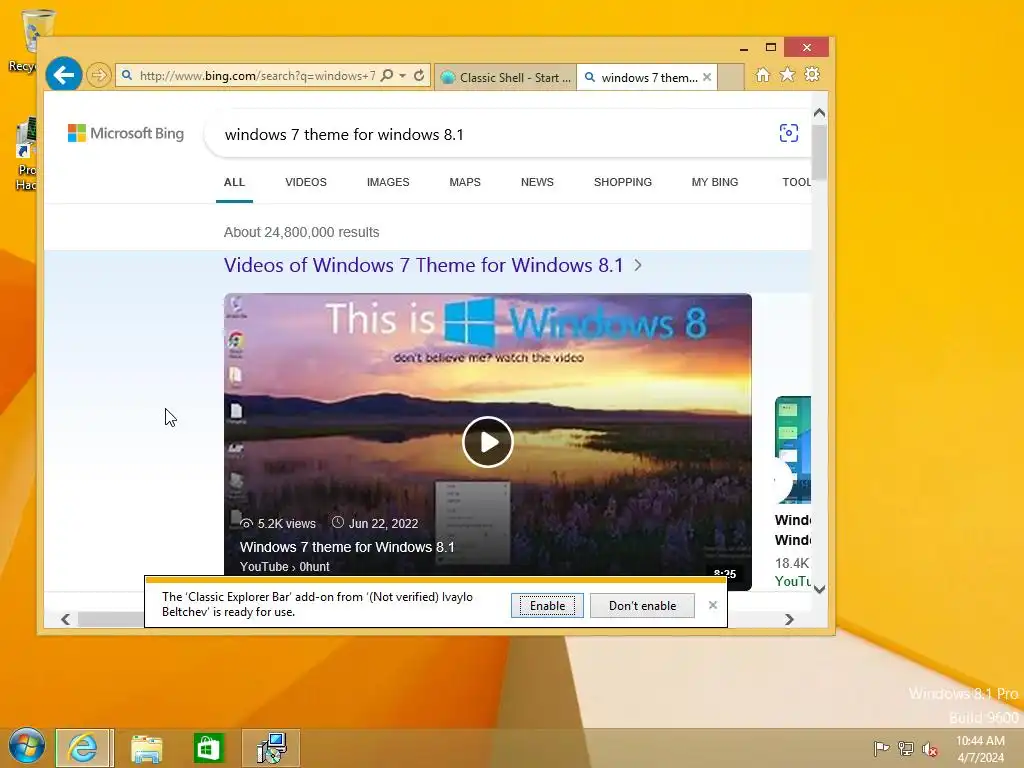This screenshot has width=1024, height=768.
Task: Open Videos of Windows 7 Theme link
Action: pos(423,265)
